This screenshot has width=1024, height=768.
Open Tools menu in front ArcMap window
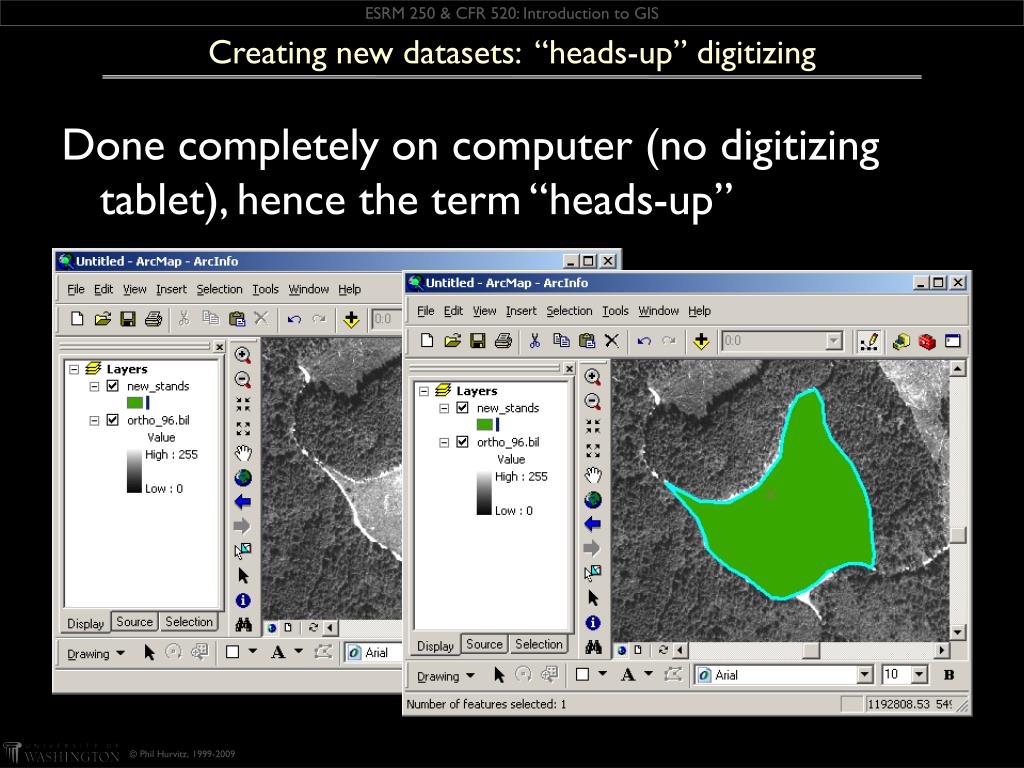tap(615, 311)
